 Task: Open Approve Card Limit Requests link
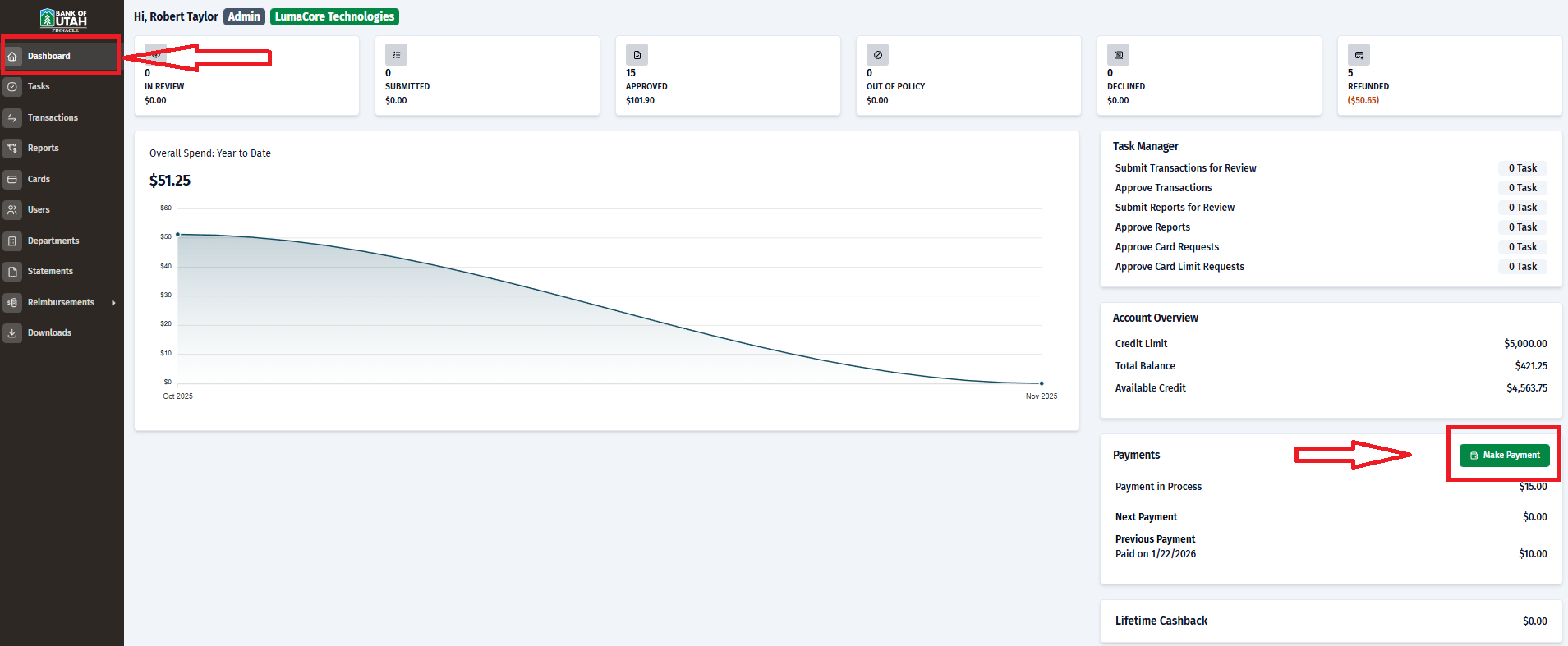[1179, 267]
